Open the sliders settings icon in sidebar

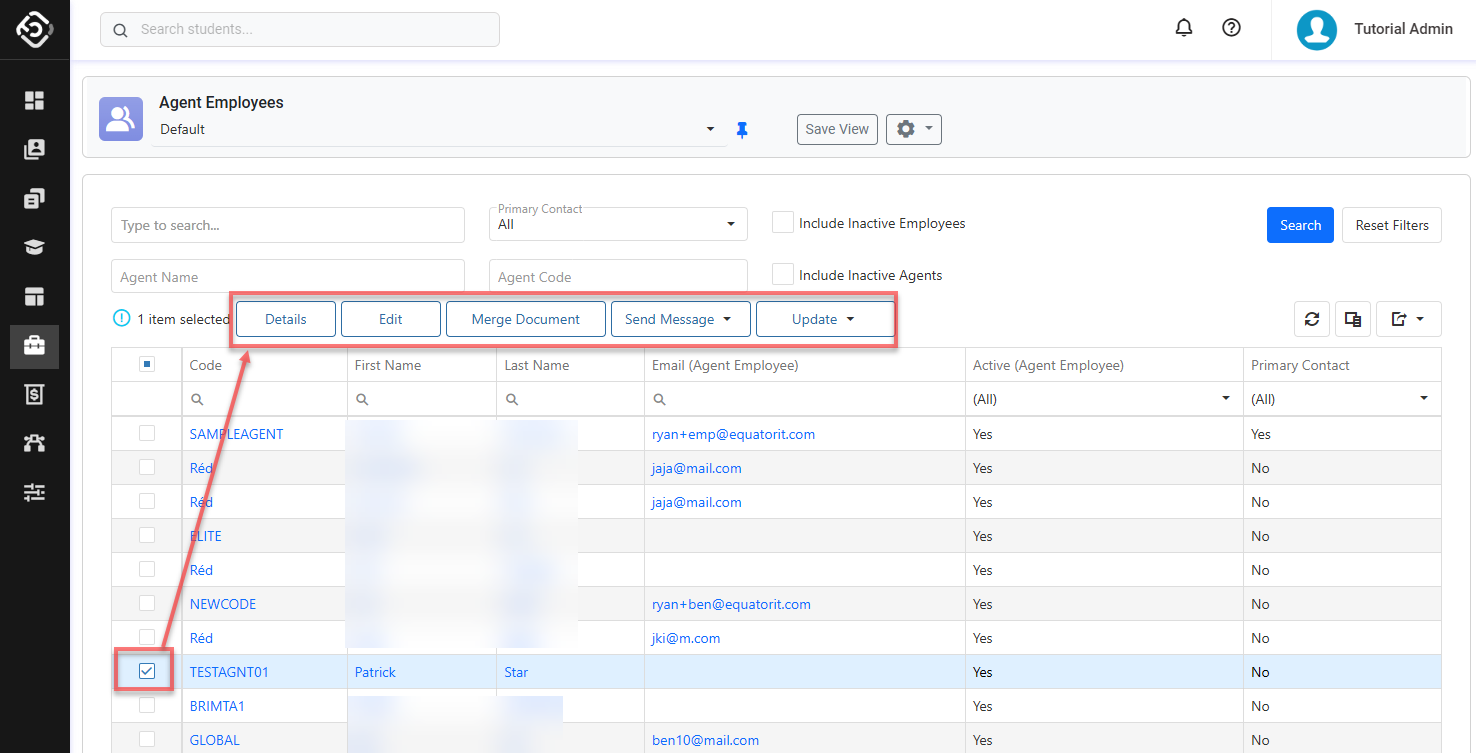click(x=35, y=492)
